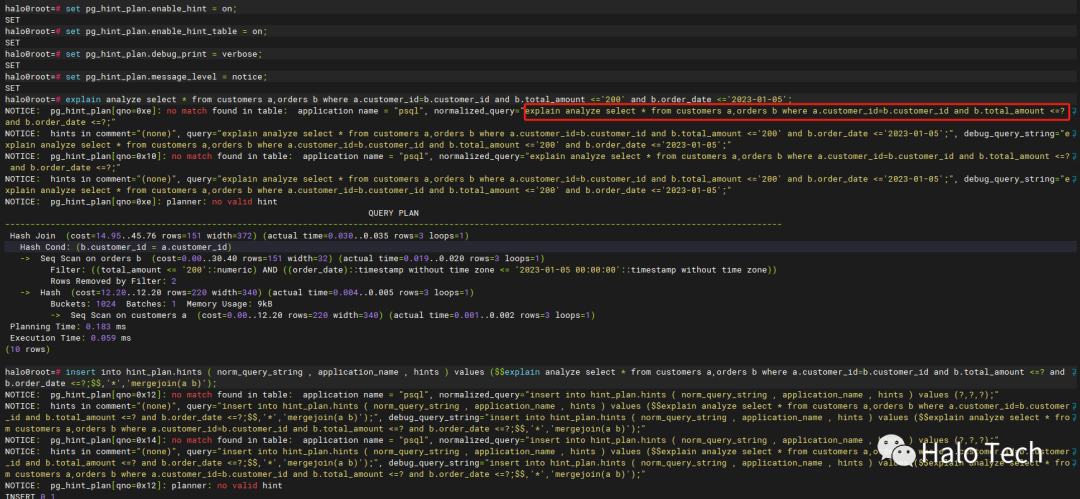Click the 'QUERY PLAN' header
Screen dimensions: 1080x499
pos(393,213)
